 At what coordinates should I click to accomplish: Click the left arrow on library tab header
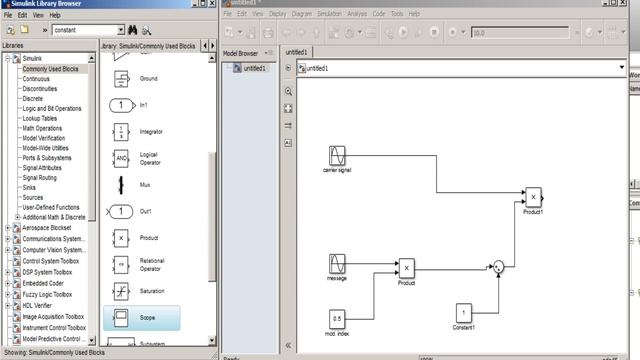[205, 46]
